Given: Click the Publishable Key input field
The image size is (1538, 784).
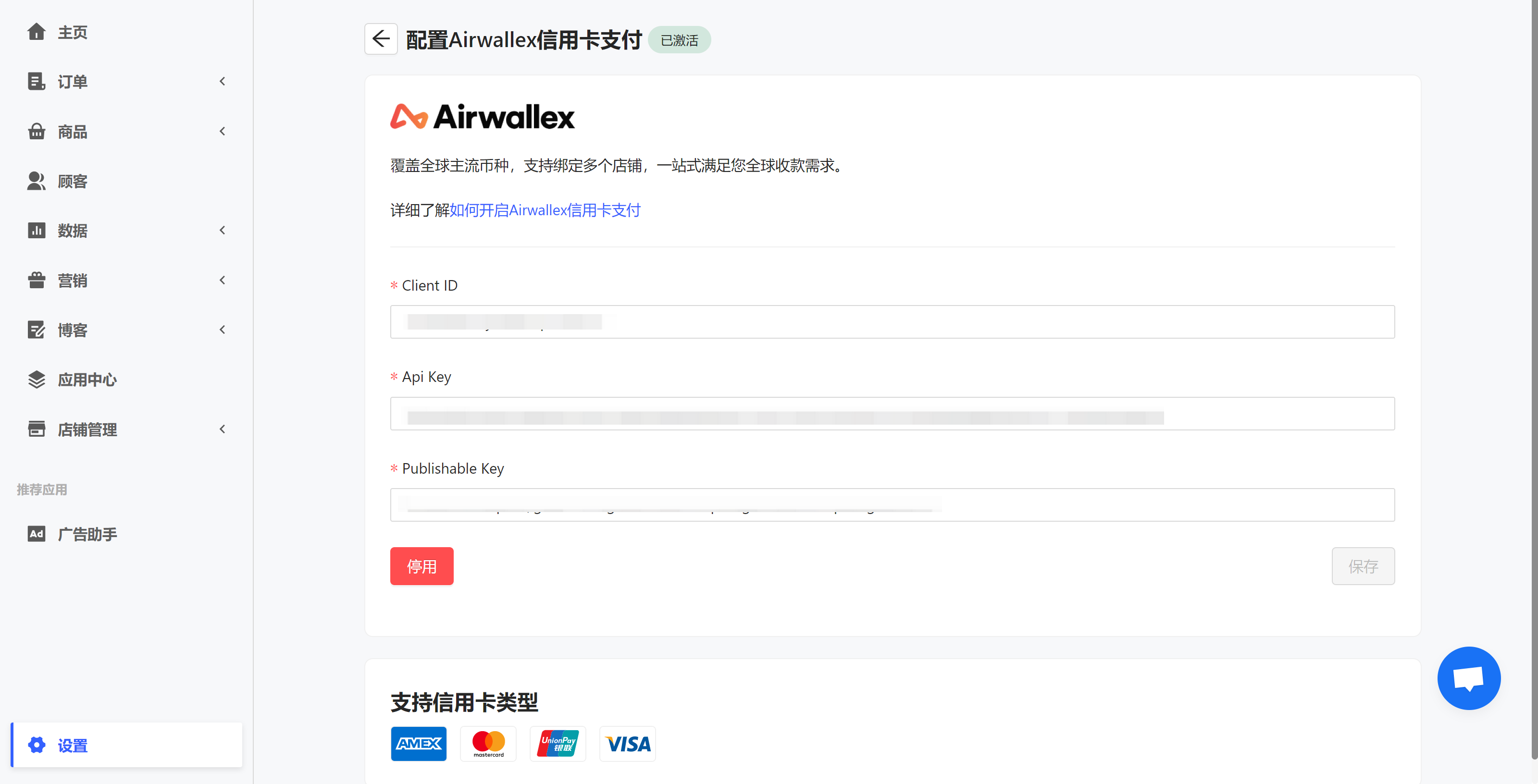Looking at the screenshot, I should click(893, 505).
